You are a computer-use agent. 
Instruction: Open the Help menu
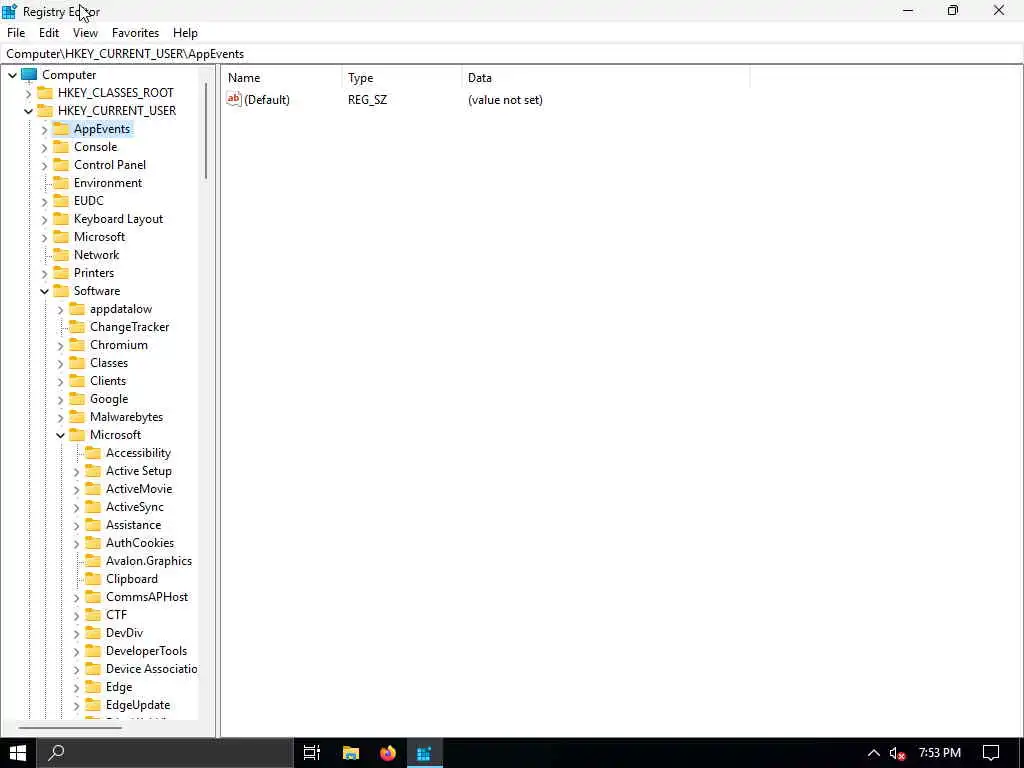pos(185,33)
